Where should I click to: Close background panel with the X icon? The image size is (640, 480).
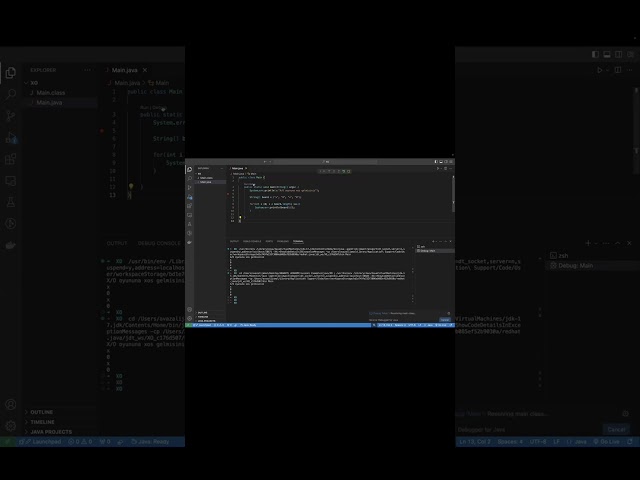pyautogui.click(x=629, y=243)
